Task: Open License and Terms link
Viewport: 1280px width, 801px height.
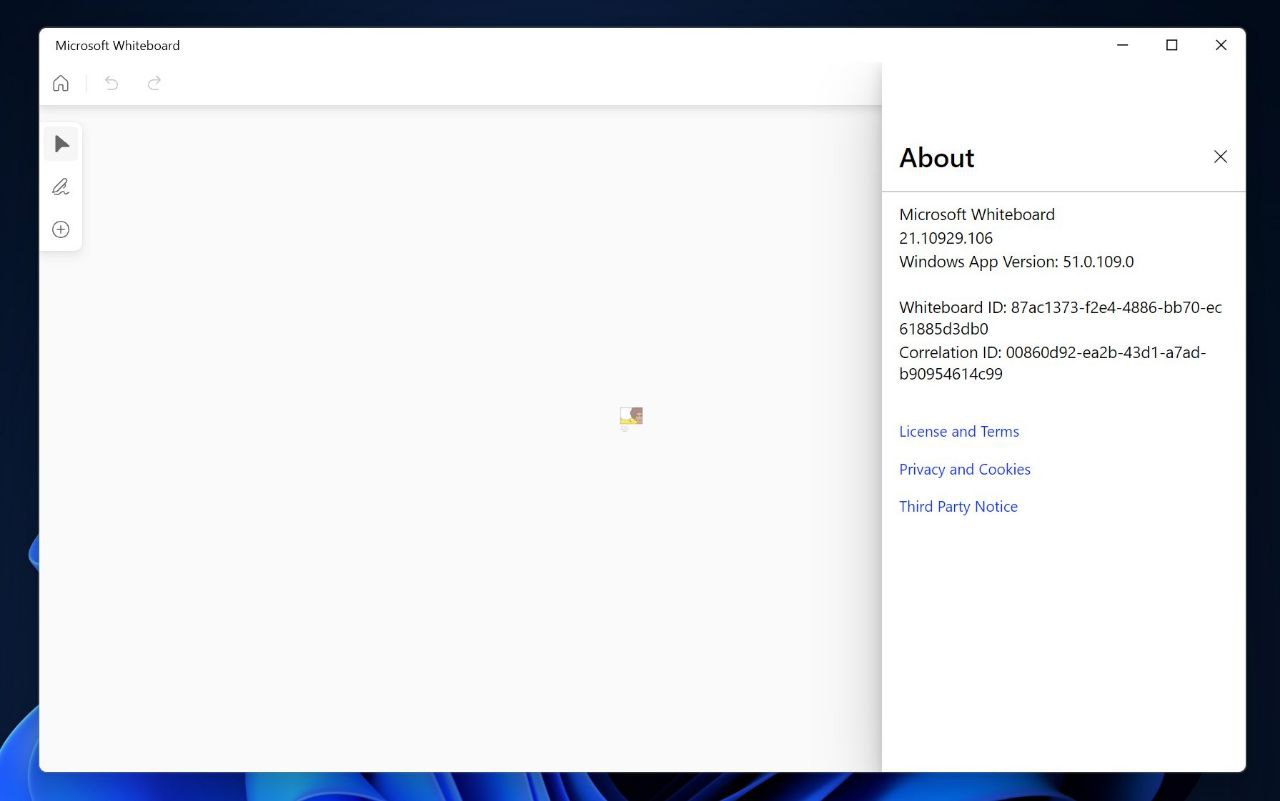Action: click(x=959, y=432)
